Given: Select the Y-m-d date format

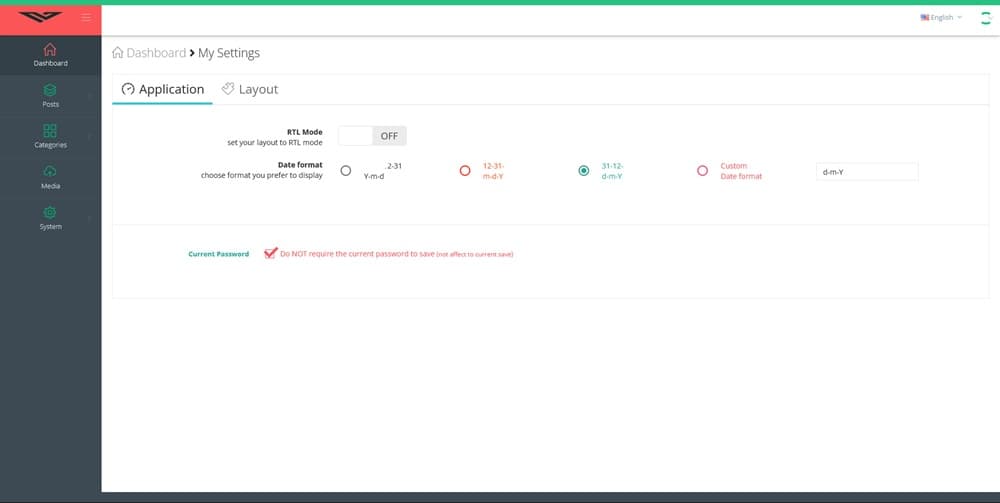Looking at the screenshot, I should pyautogui.click(x=346, y=171).
